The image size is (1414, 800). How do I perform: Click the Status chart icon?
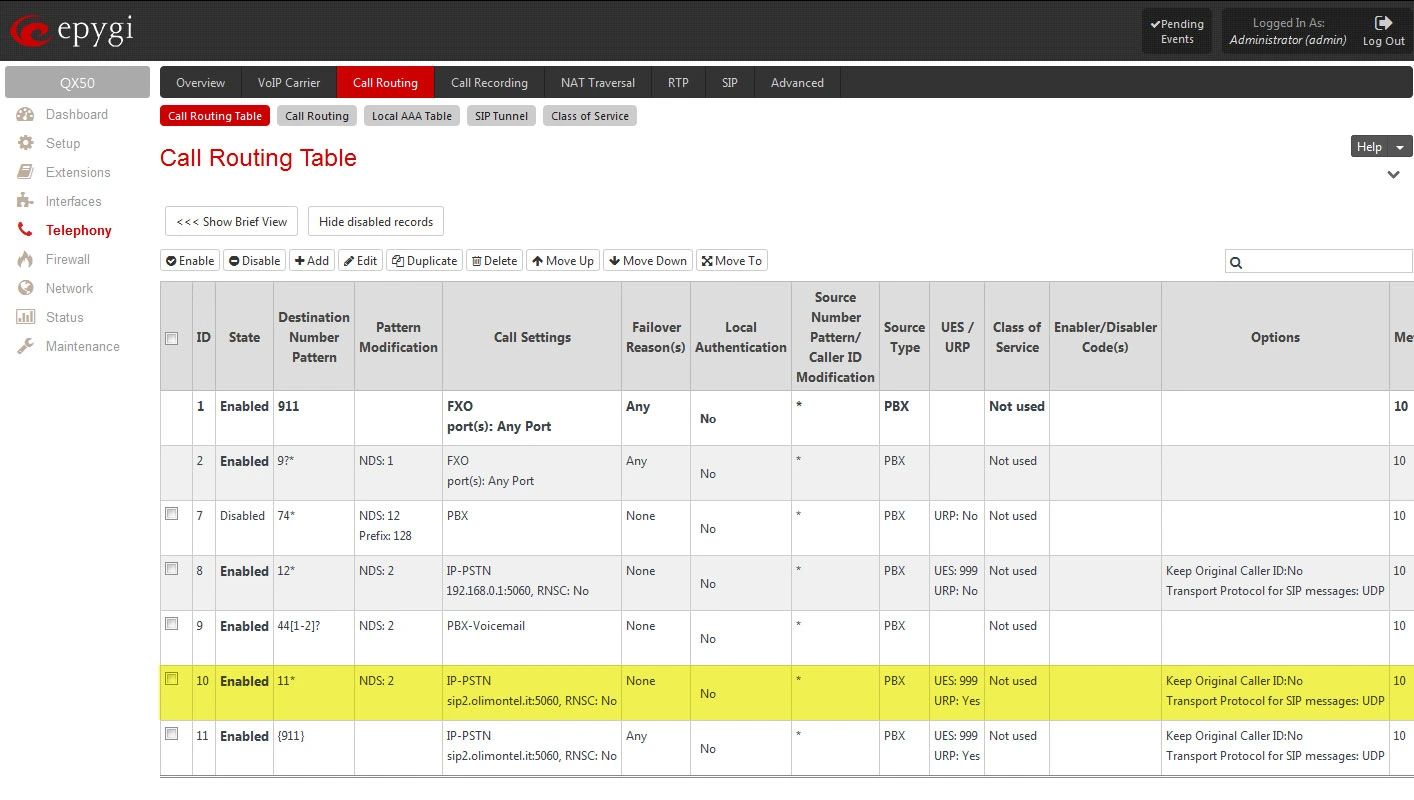(x=26, y=317)
